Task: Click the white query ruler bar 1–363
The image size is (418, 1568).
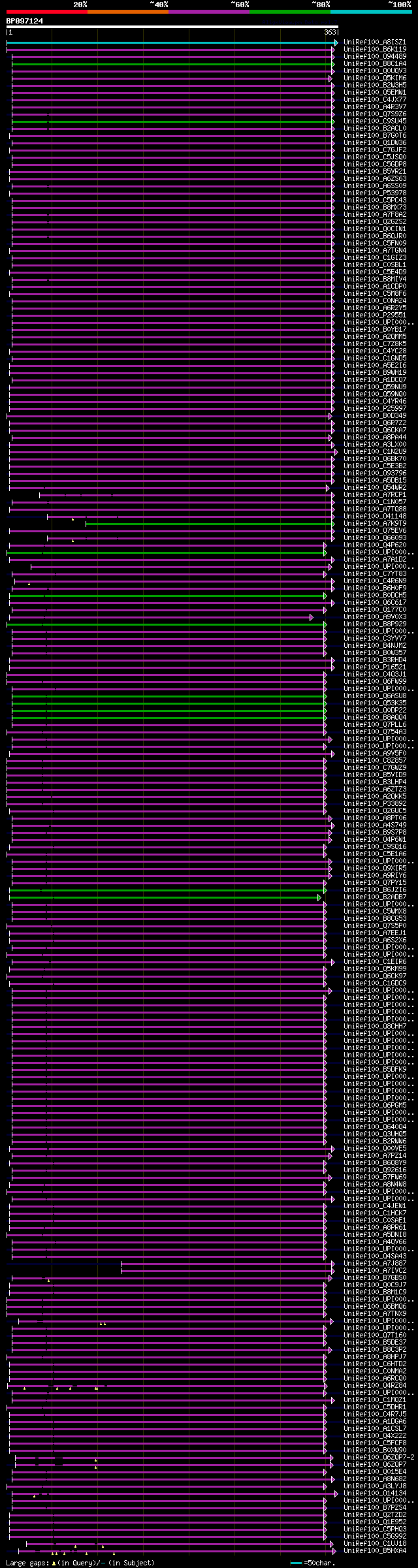Action: (x=172, y=27)
